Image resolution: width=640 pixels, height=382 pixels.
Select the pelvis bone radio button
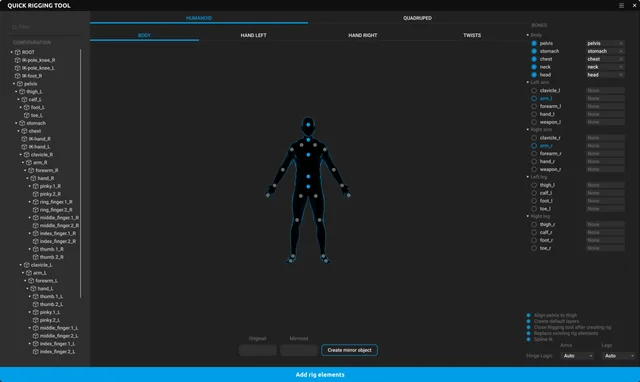(534, 43)
